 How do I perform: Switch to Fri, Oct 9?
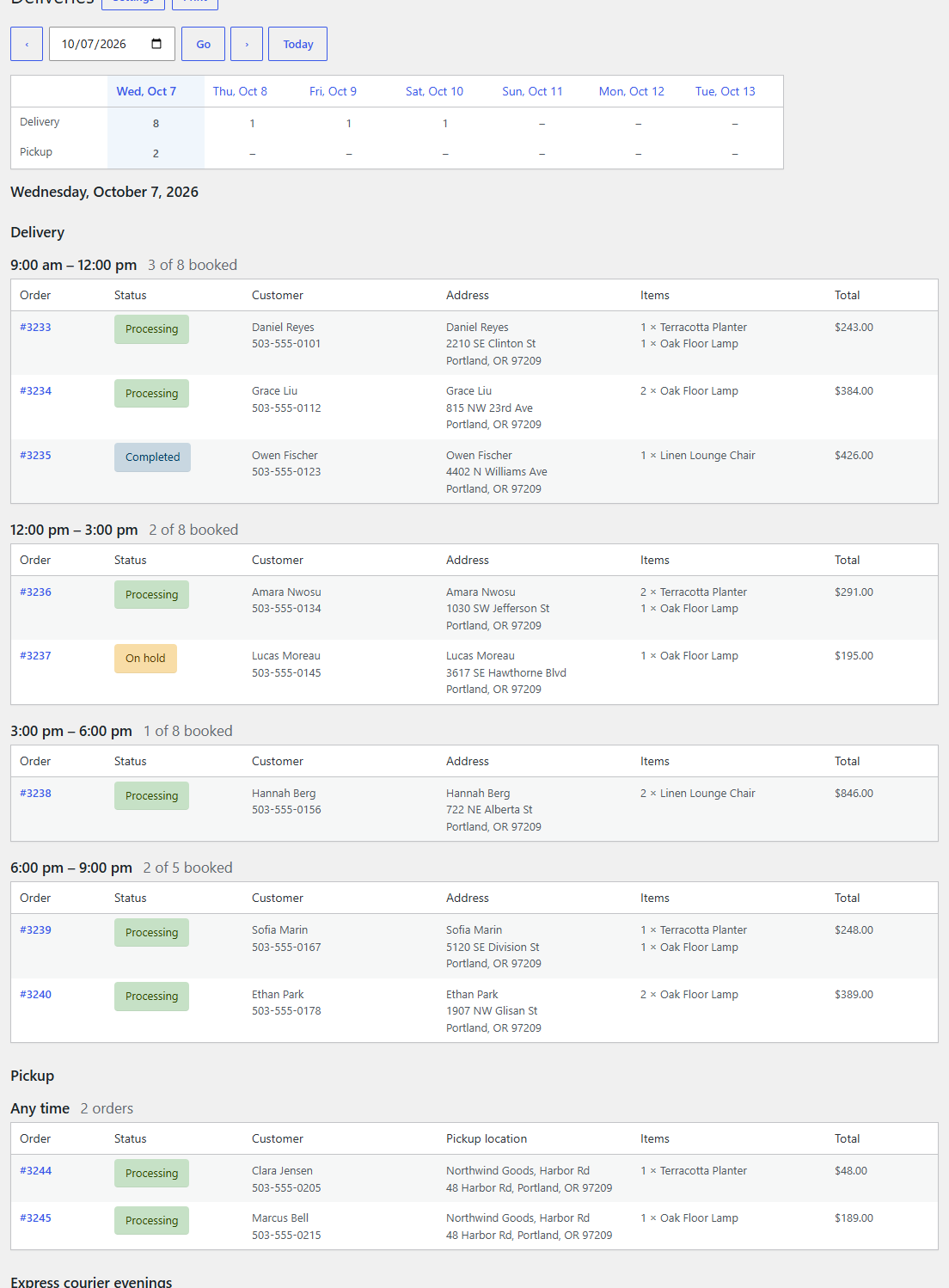coord(333,91)
